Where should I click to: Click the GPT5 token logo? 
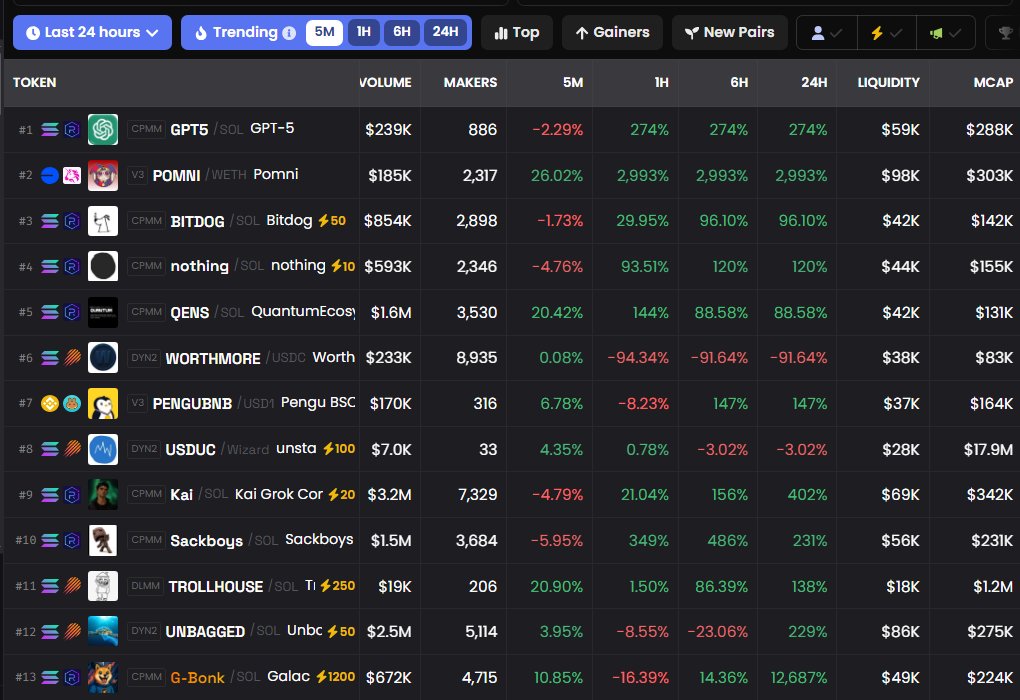pyautogui.click(x=103, y=129)
